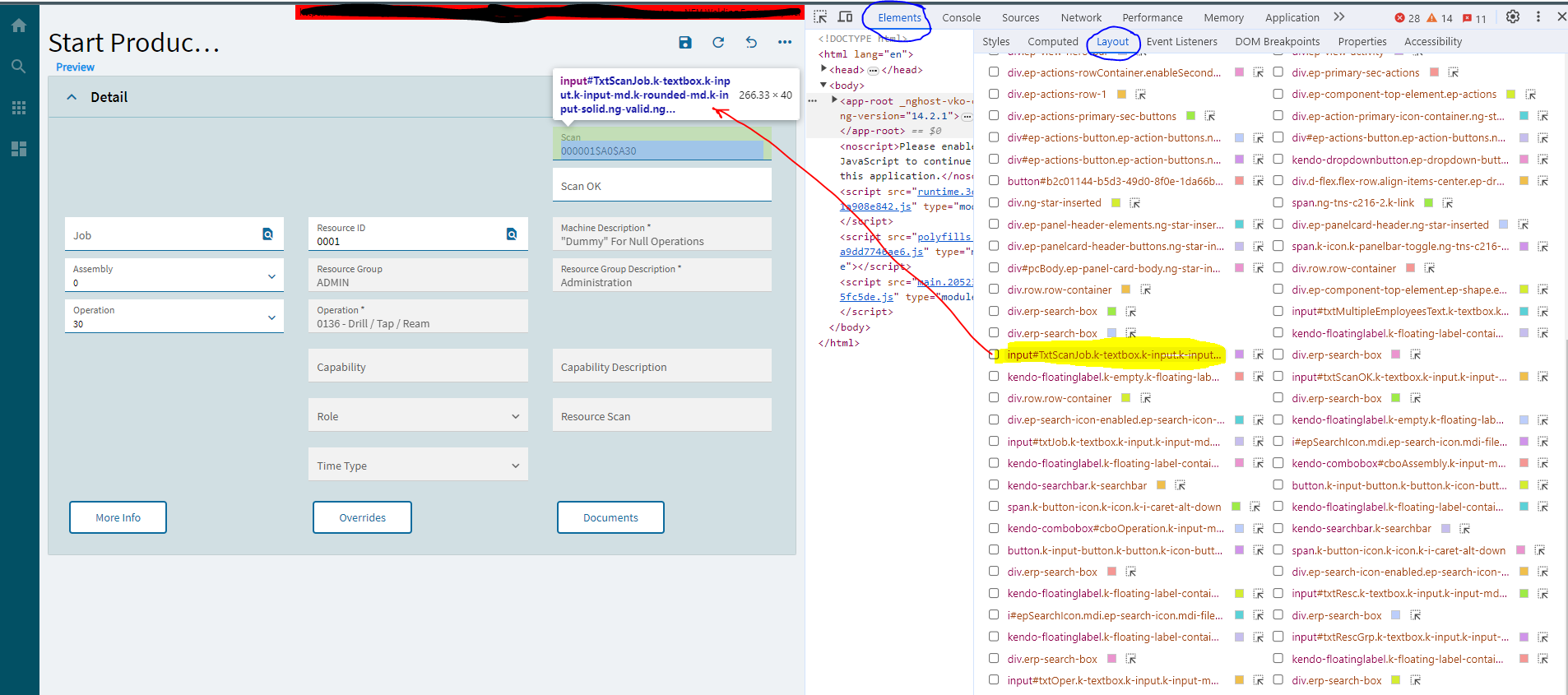Show more DevTools tabs chevron
The width and height of the screenshot is (1568, 695).
[1339, 17]
